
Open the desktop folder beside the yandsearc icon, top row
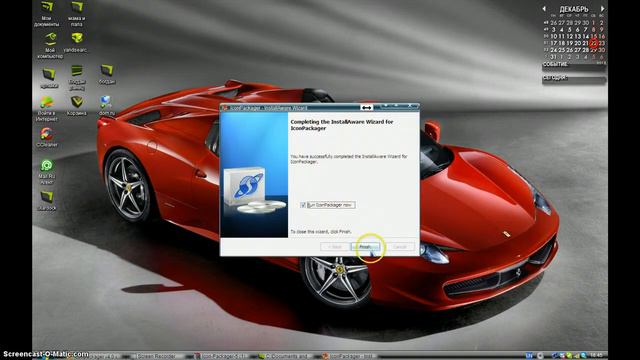(76, 14)
